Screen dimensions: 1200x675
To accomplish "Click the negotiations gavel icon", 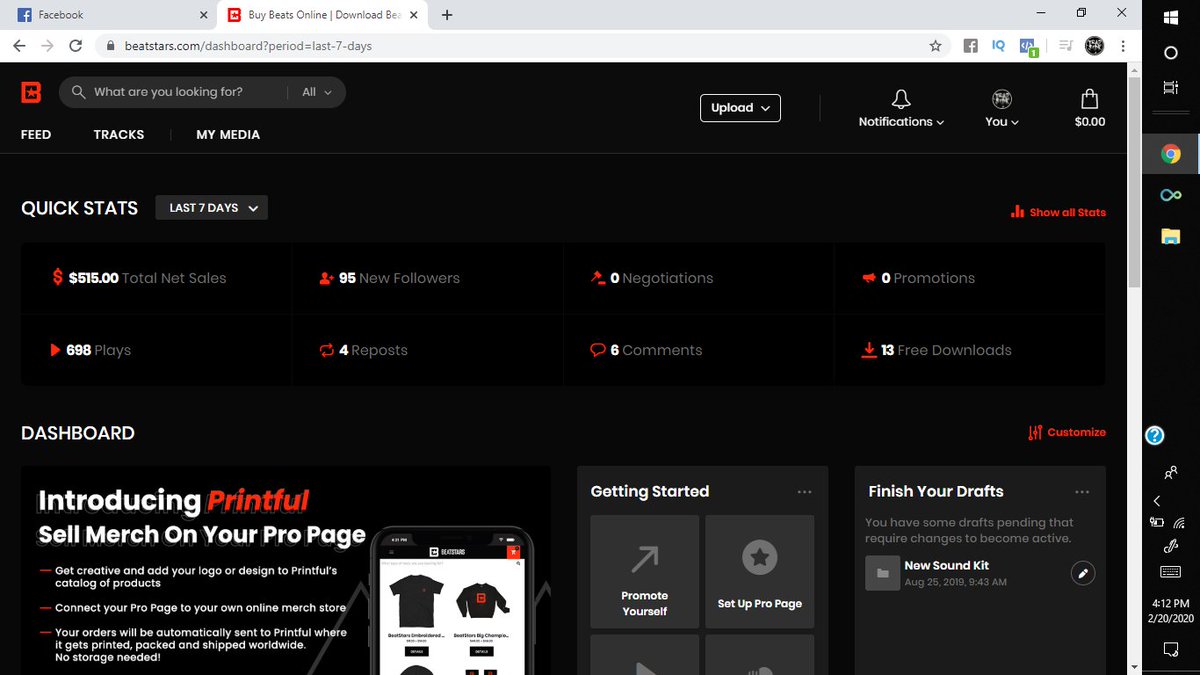I will tap(598, 278).
